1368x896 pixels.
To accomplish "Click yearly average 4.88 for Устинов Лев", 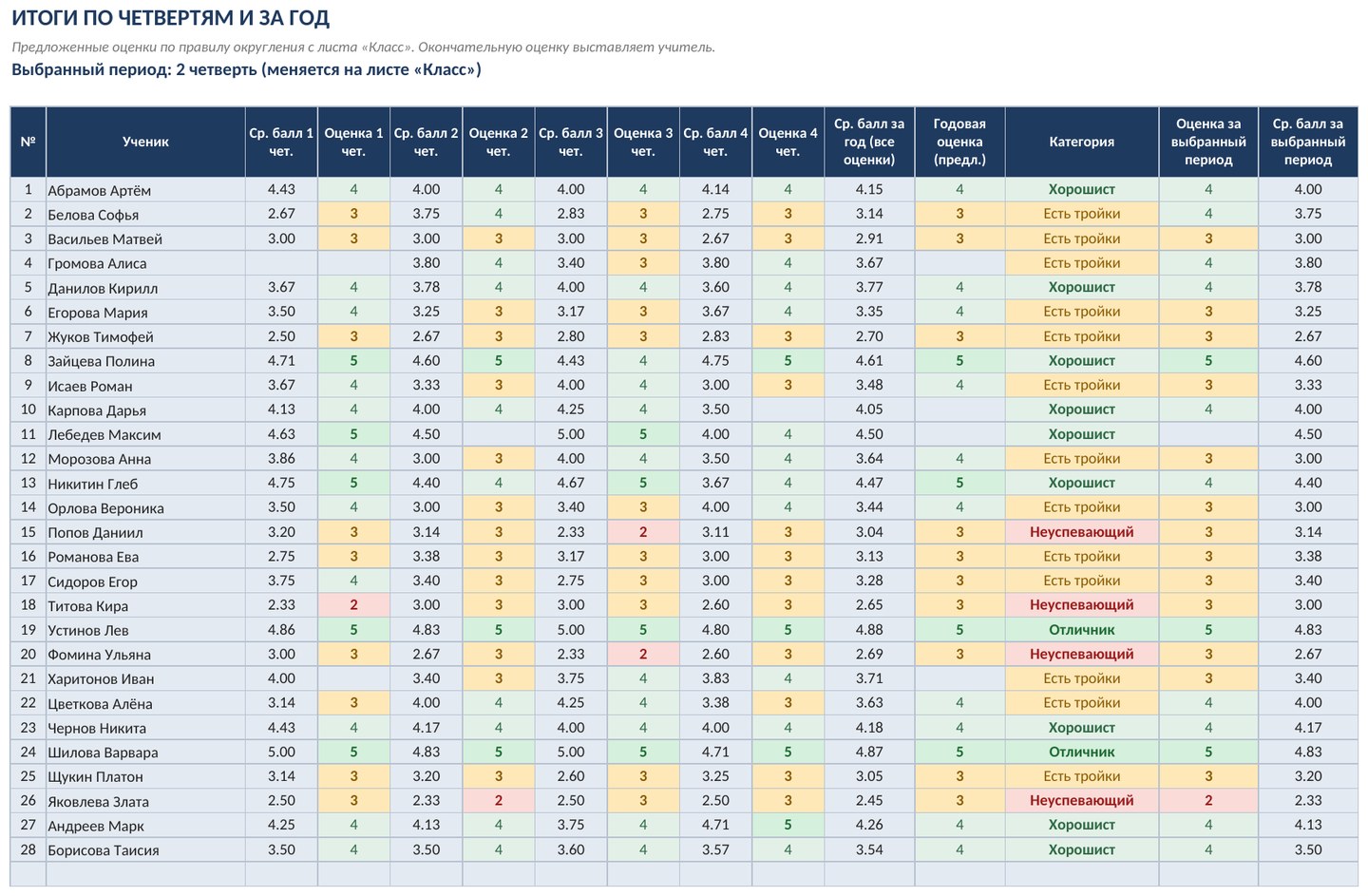I will click(x=869, y=630).
